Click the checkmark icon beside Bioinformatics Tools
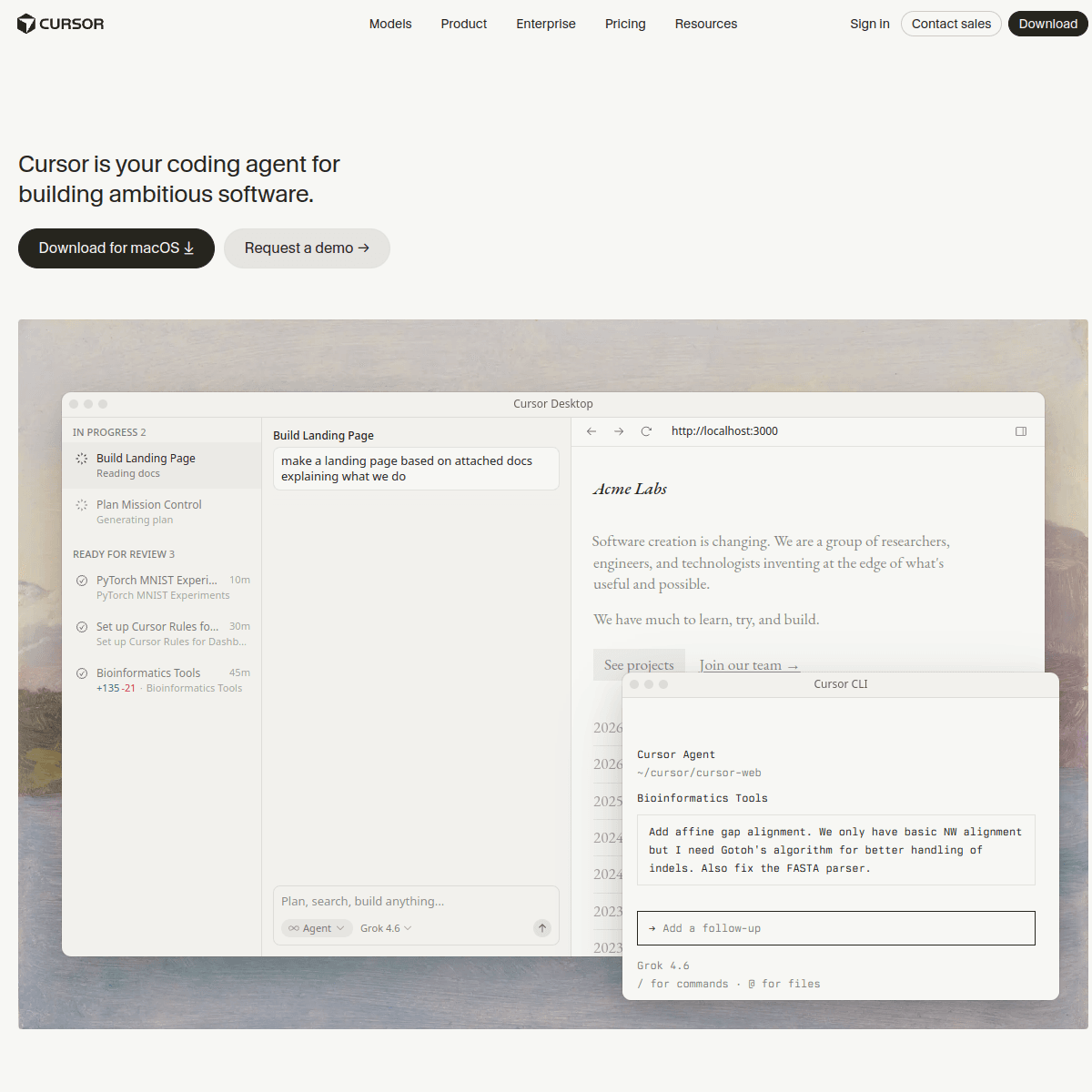 pos(82,673)
